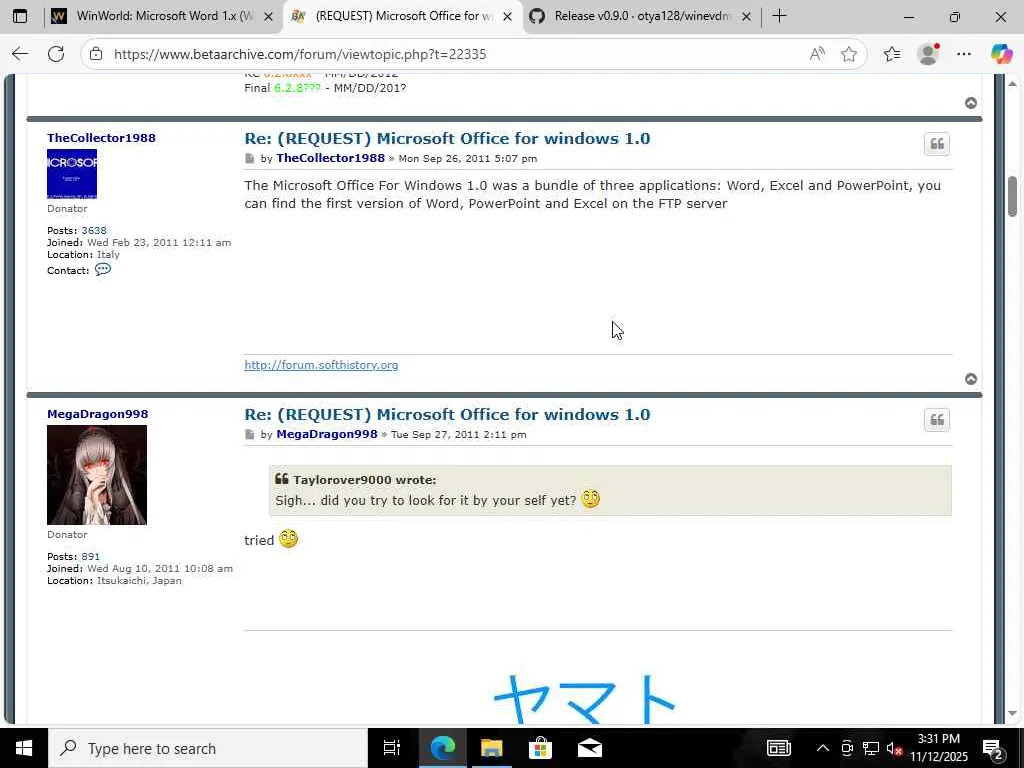Screen dimensions: 1024x768
Task: Jump to top arrow above TheCollector1988 post
Action: (971, 103)
